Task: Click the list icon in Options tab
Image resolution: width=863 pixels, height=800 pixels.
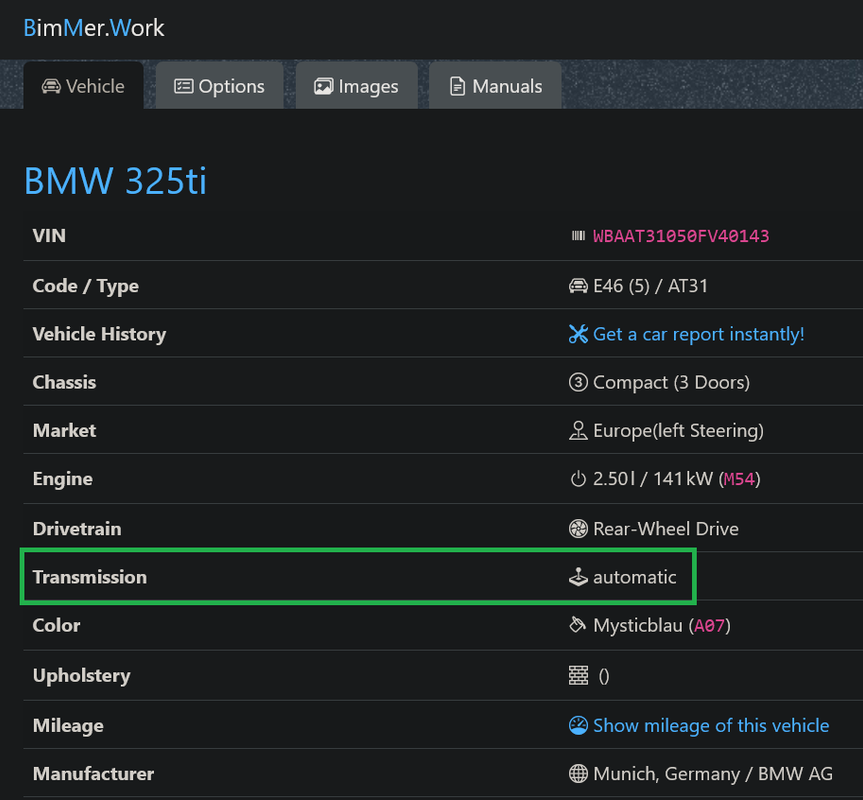Action: (x=183, y=86)
